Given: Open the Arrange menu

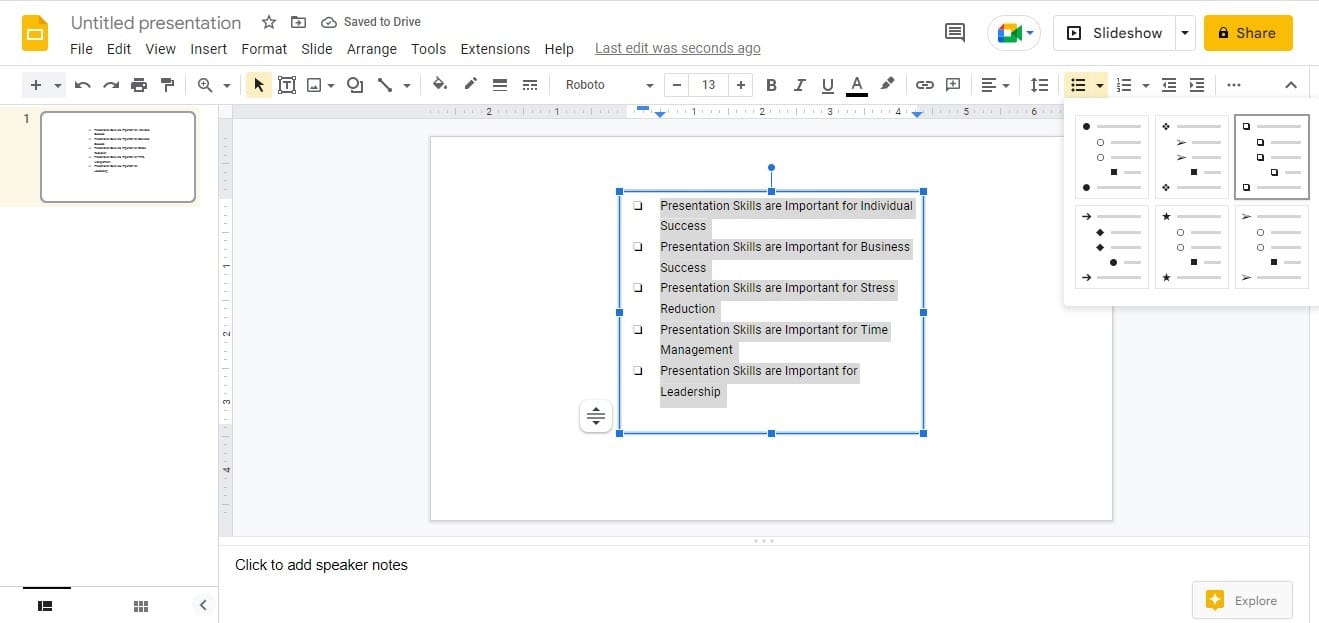Looking at the screenshot, I should pos(372,48).
